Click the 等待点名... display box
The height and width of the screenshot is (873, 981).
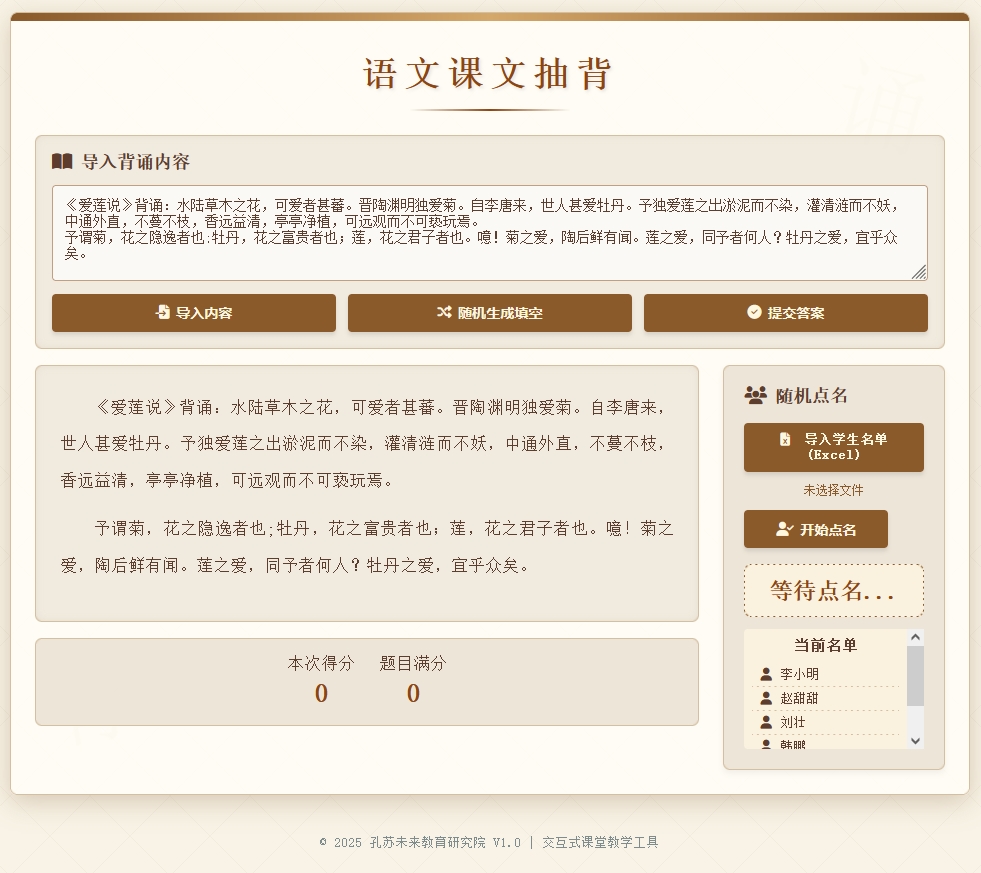[833, 591]
